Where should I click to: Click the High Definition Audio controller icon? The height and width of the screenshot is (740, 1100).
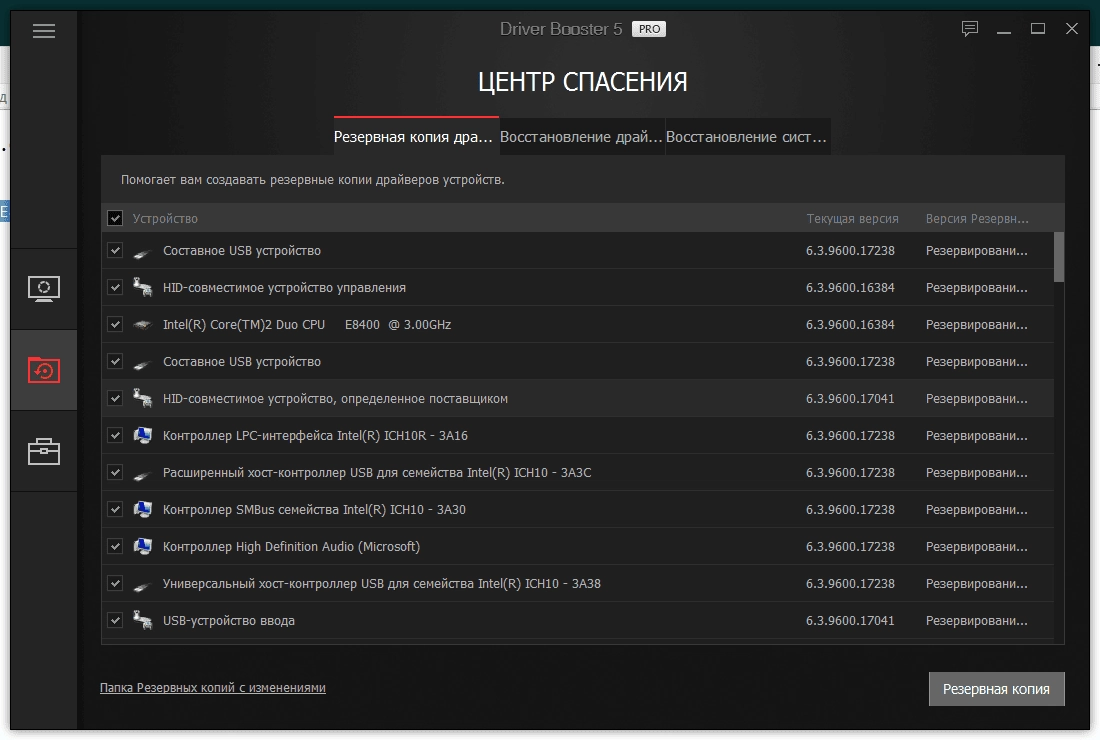click(x=142, y=546)
